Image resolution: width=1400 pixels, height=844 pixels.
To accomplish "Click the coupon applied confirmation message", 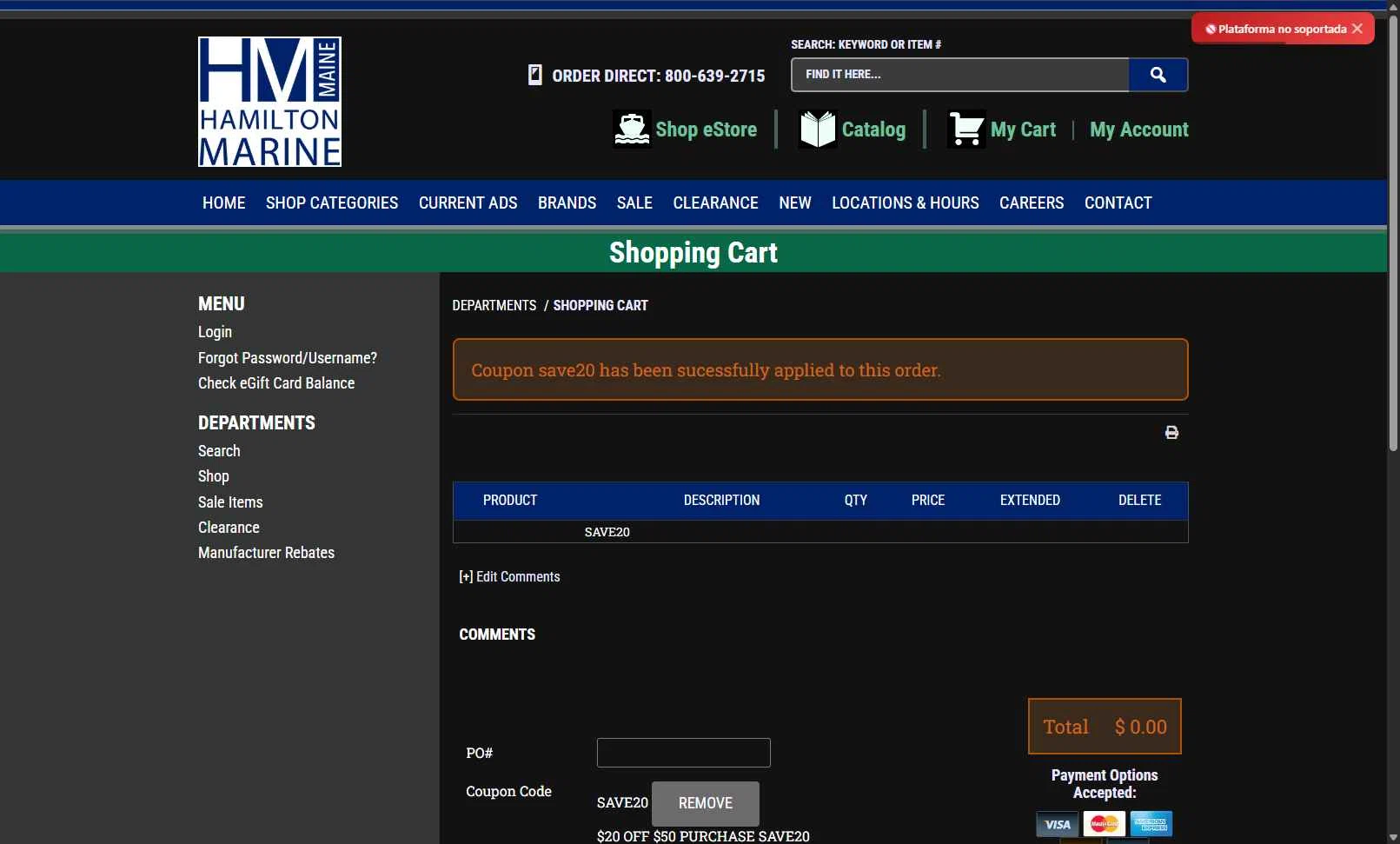I will coord(820,369).
